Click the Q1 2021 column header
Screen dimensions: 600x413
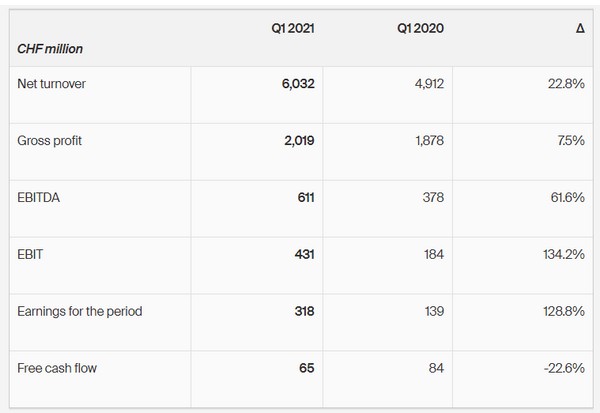coord(293,28)
